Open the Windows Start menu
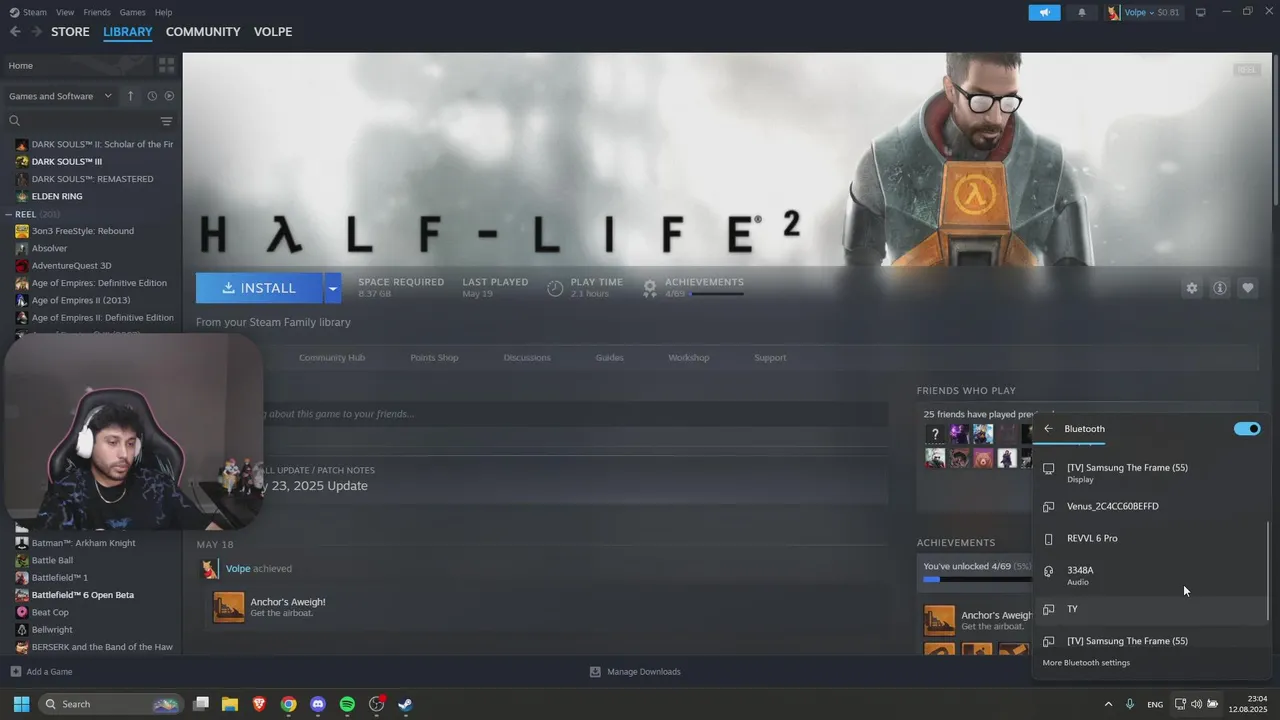Viewport: 1280px width, 720px height. pos(21,704)
